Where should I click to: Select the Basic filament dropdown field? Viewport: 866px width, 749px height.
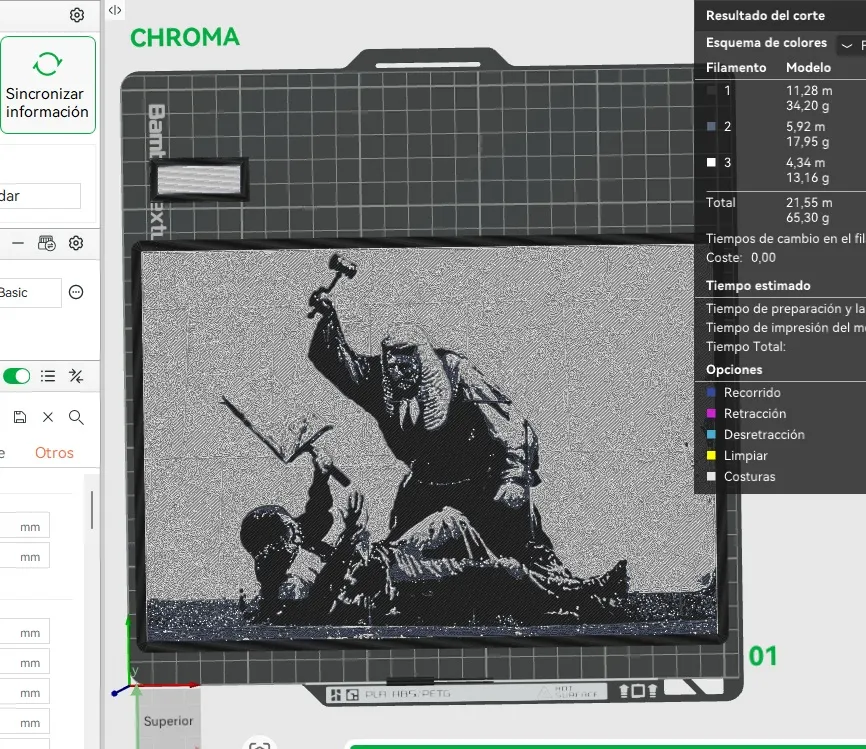30,293
